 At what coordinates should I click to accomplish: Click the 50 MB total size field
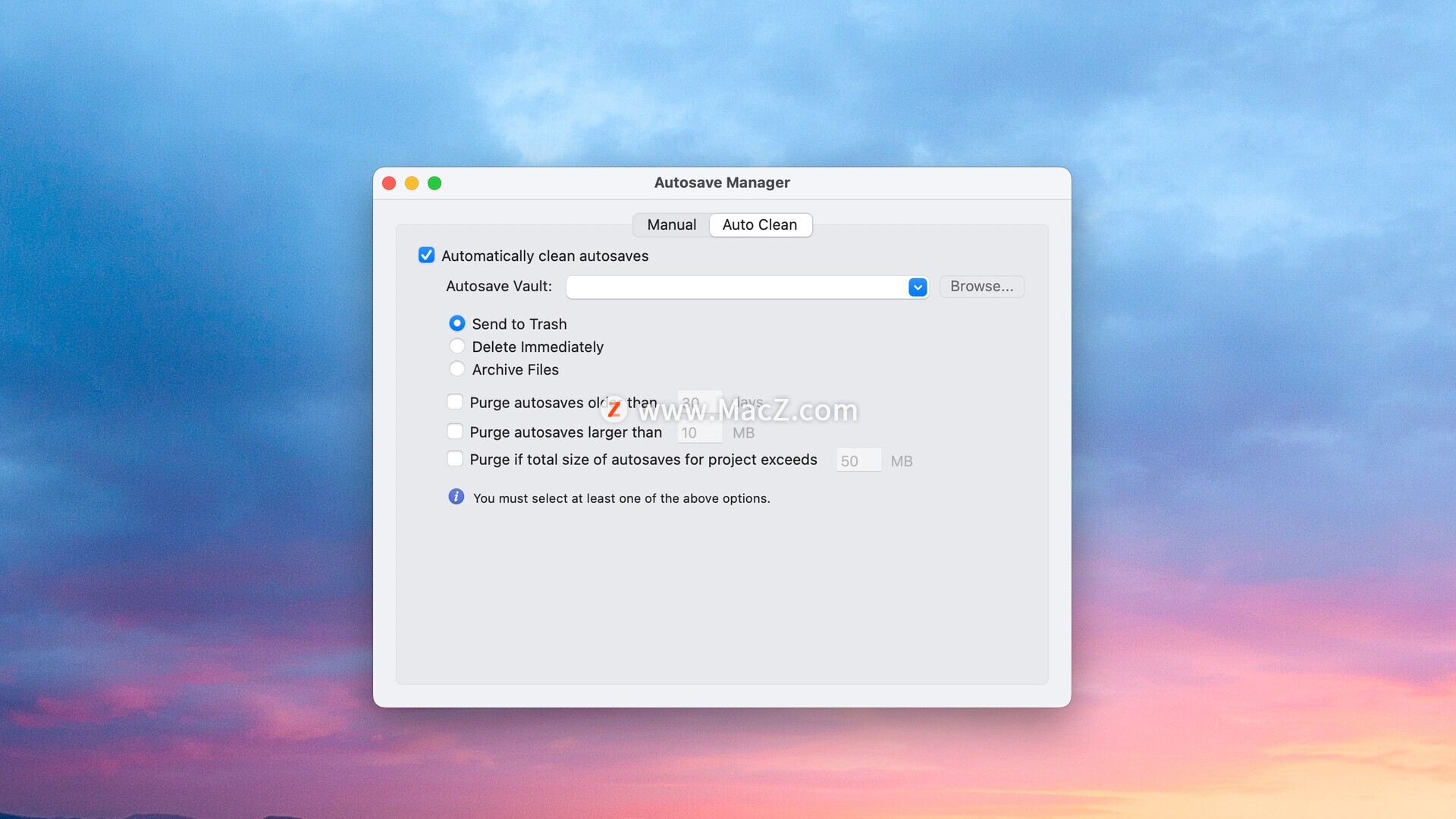[858, 461]
